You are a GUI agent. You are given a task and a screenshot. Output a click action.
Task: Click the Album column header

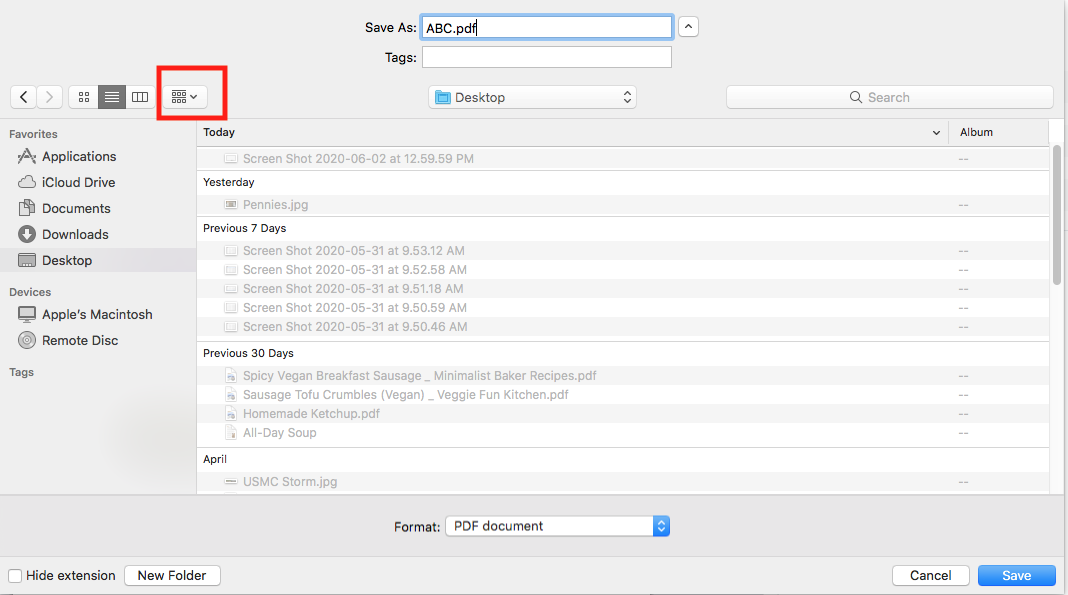click(x=976, y=132)
